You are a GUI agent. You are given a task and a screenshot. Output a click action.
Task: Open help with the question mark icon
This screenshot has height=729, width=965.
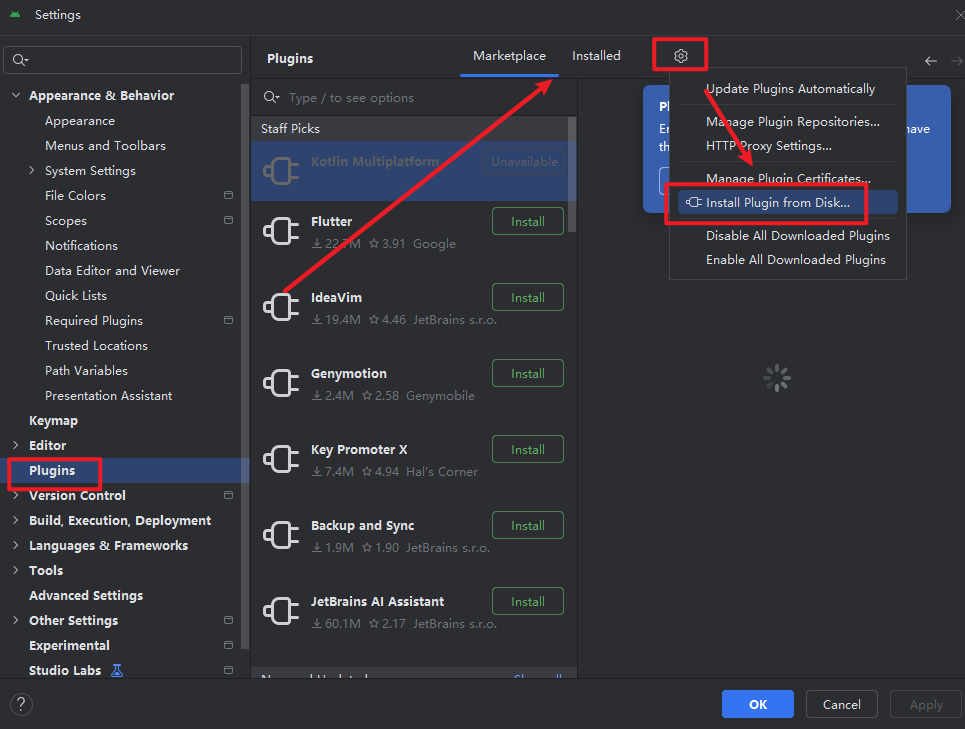21,704
